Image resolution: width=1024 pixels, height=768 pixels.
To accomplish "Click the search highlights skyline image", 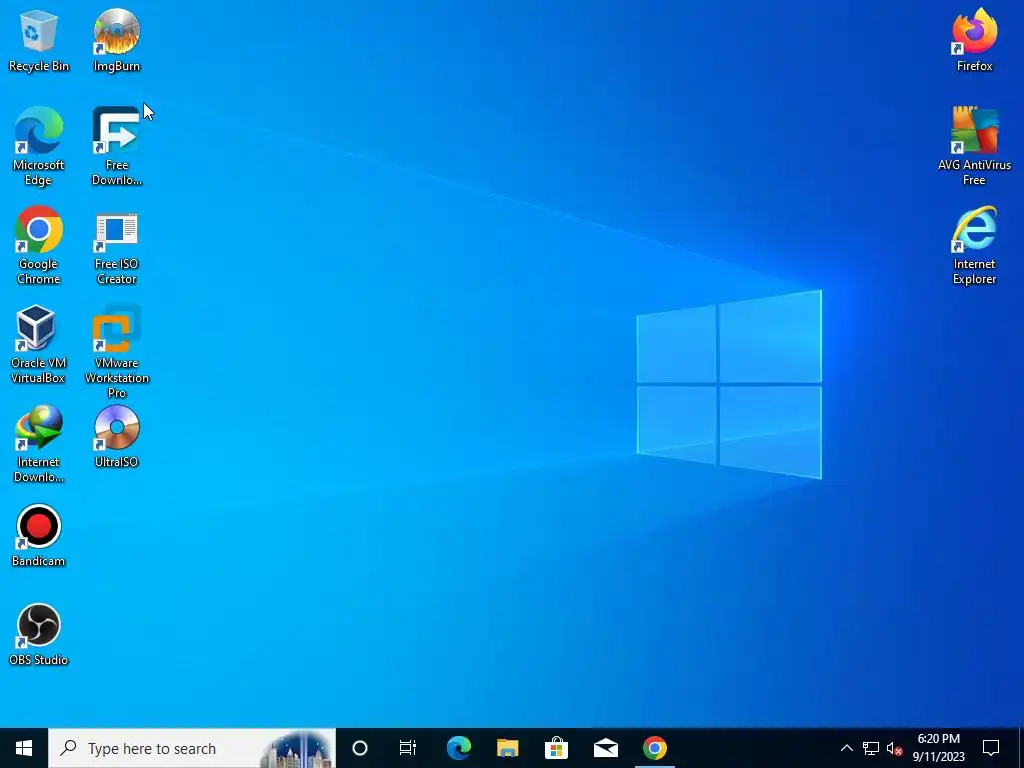I will tap(297, 749).
